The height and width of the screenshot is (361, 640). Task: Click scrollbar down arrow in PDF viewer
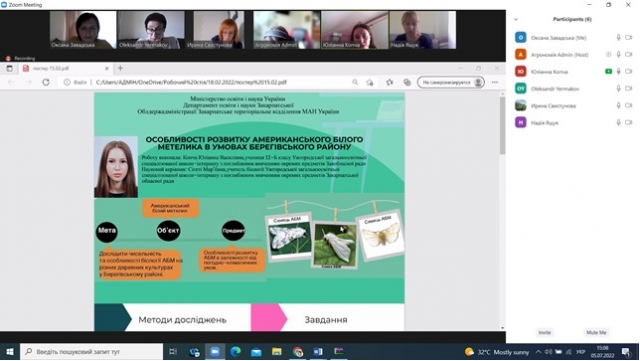click(502, 328)
